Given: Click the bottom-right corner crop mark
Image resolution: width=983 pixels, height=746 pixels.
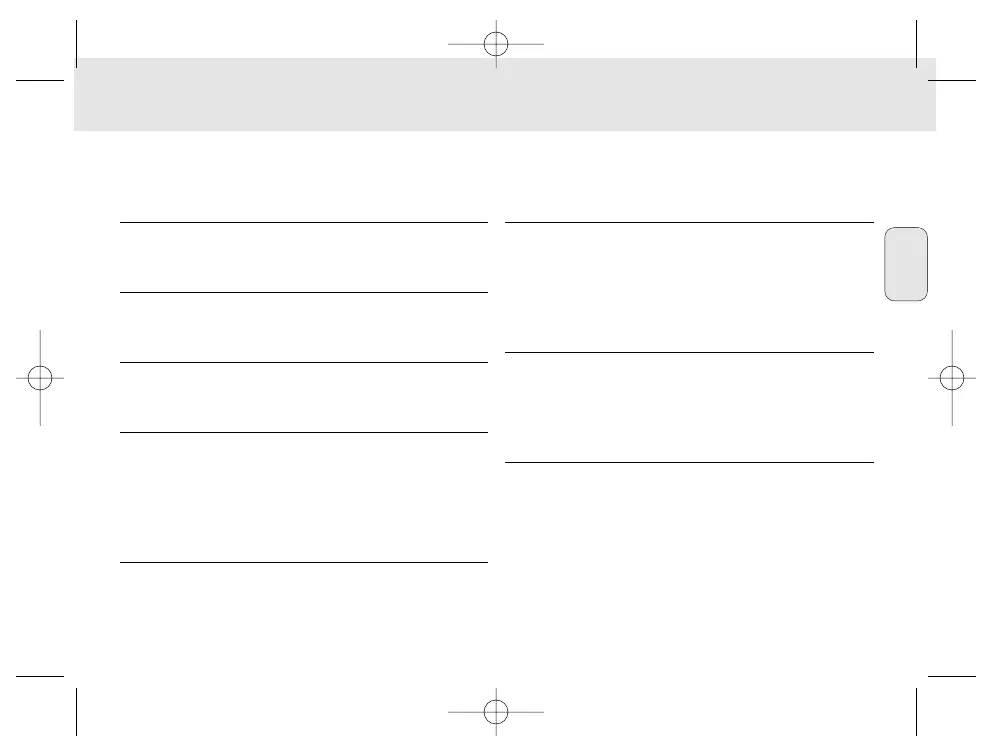Looking at the screenshot, I should (x=916, y=677).
